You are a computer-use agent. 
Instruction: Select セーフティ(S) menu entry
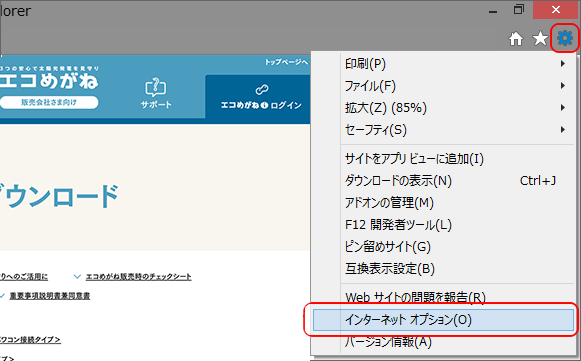[x=444, y=129]
